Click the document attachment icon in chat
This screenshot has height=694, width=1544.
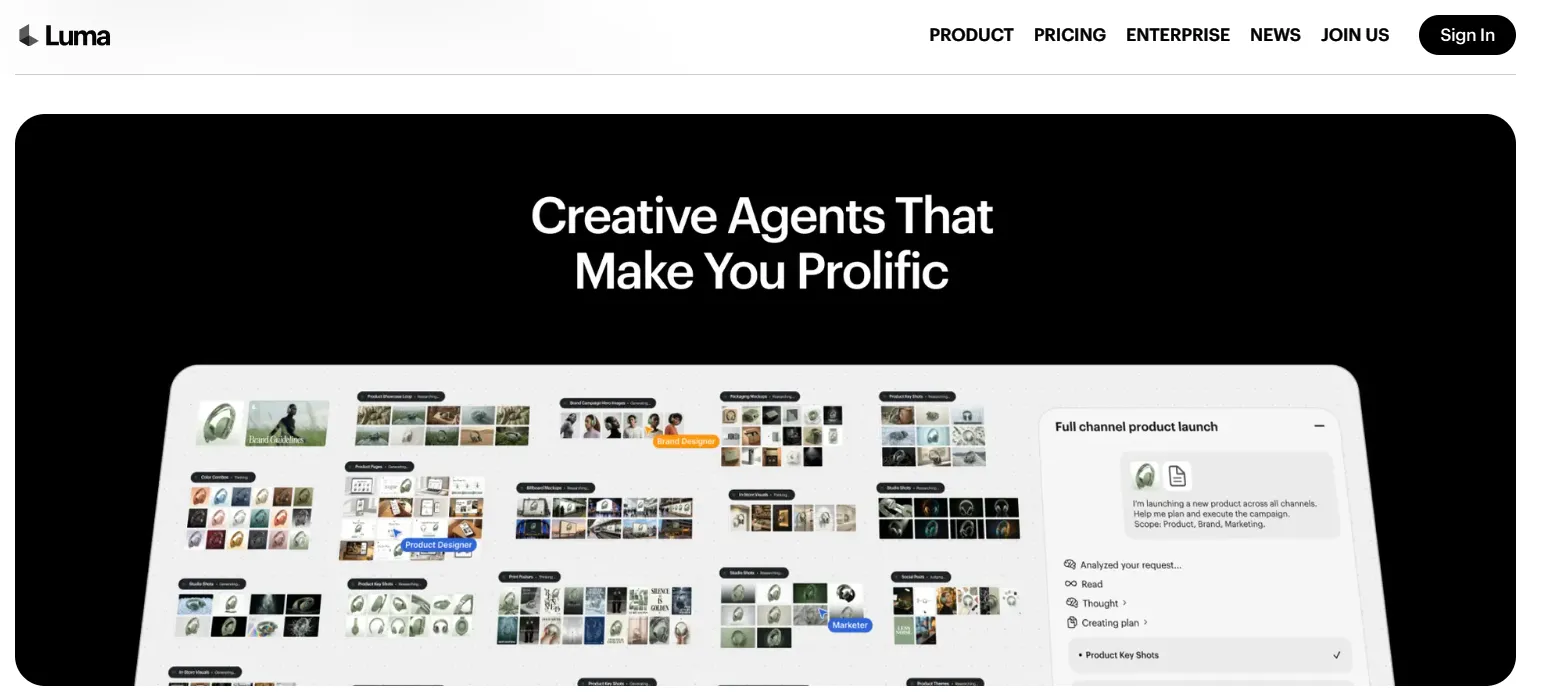1178,475
